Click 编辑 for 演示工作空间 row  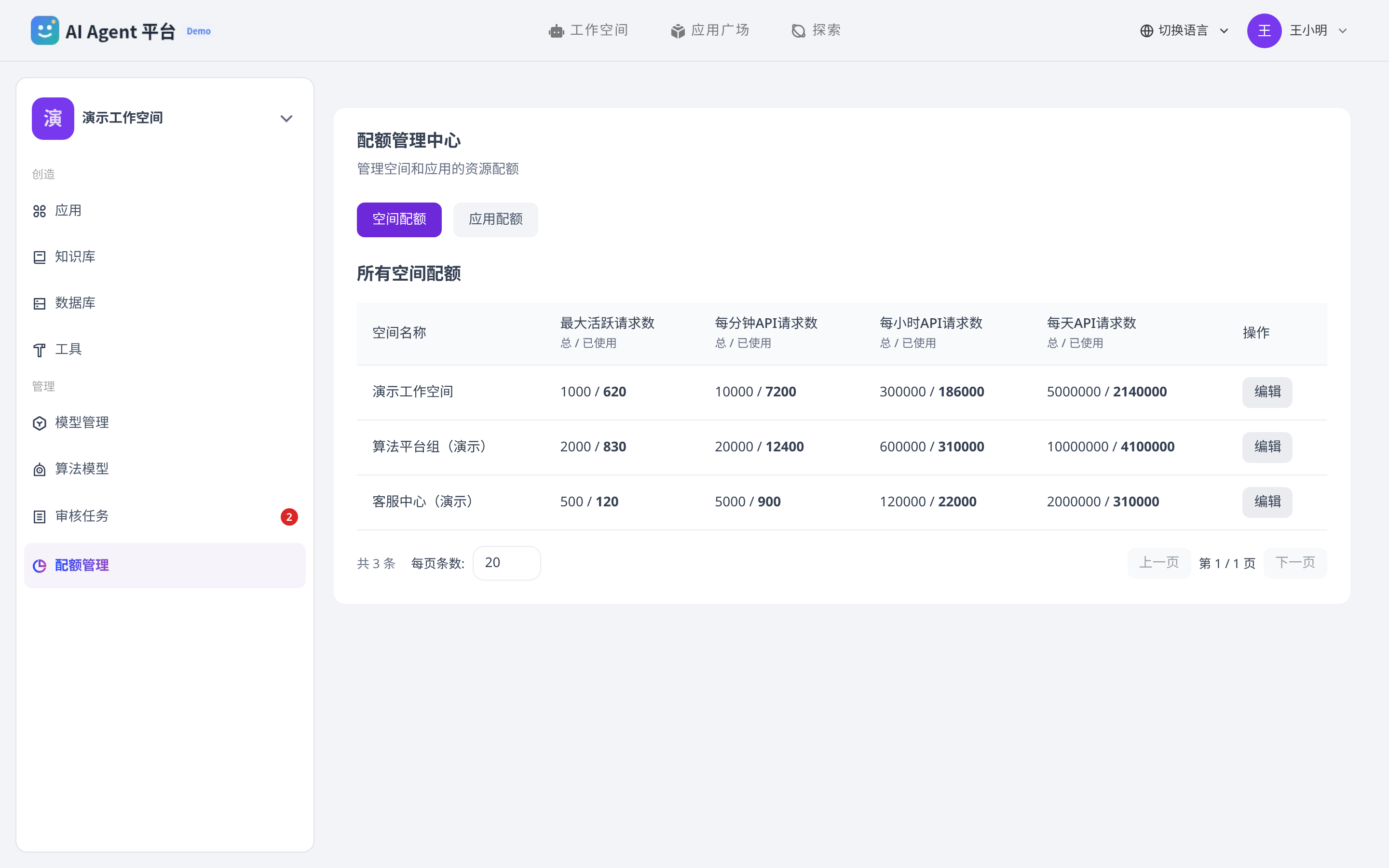(x=1267, y=392)
